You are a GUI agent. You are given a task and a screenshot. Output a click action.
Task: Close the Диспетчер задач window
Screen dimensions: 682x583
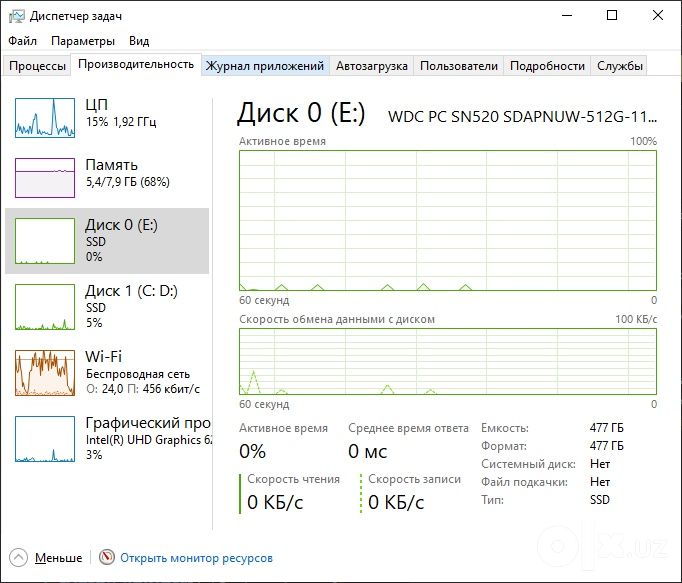point(658,16)
